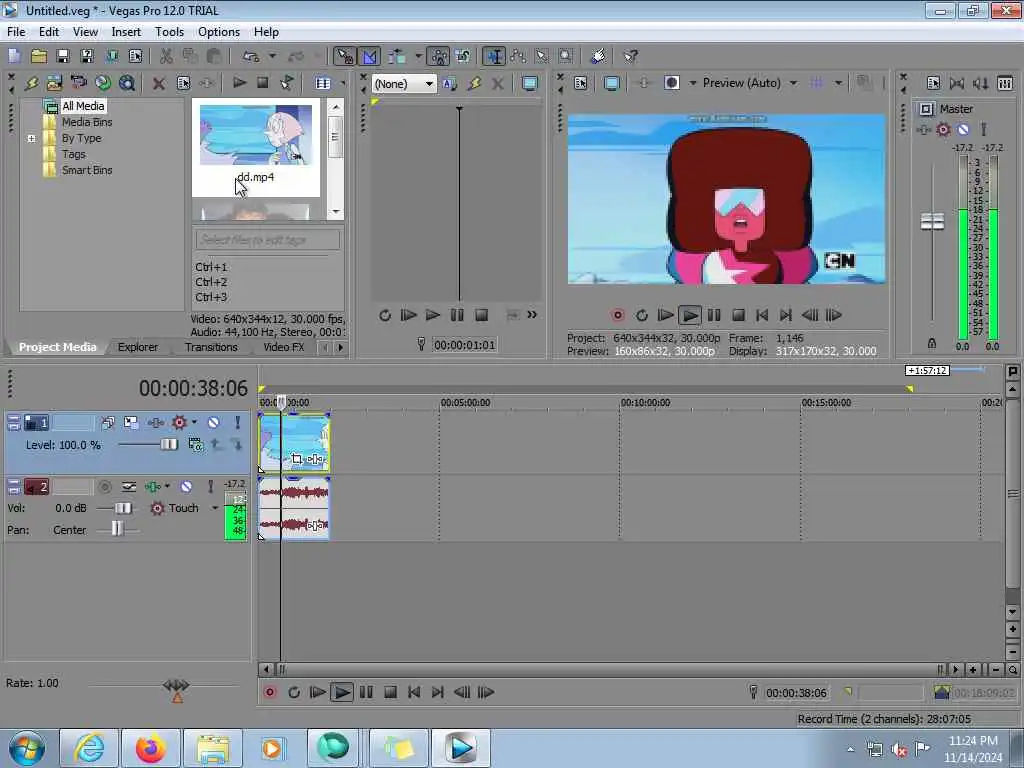
Task: Toggle Auto Ripple icon
Action: (396, 56)
